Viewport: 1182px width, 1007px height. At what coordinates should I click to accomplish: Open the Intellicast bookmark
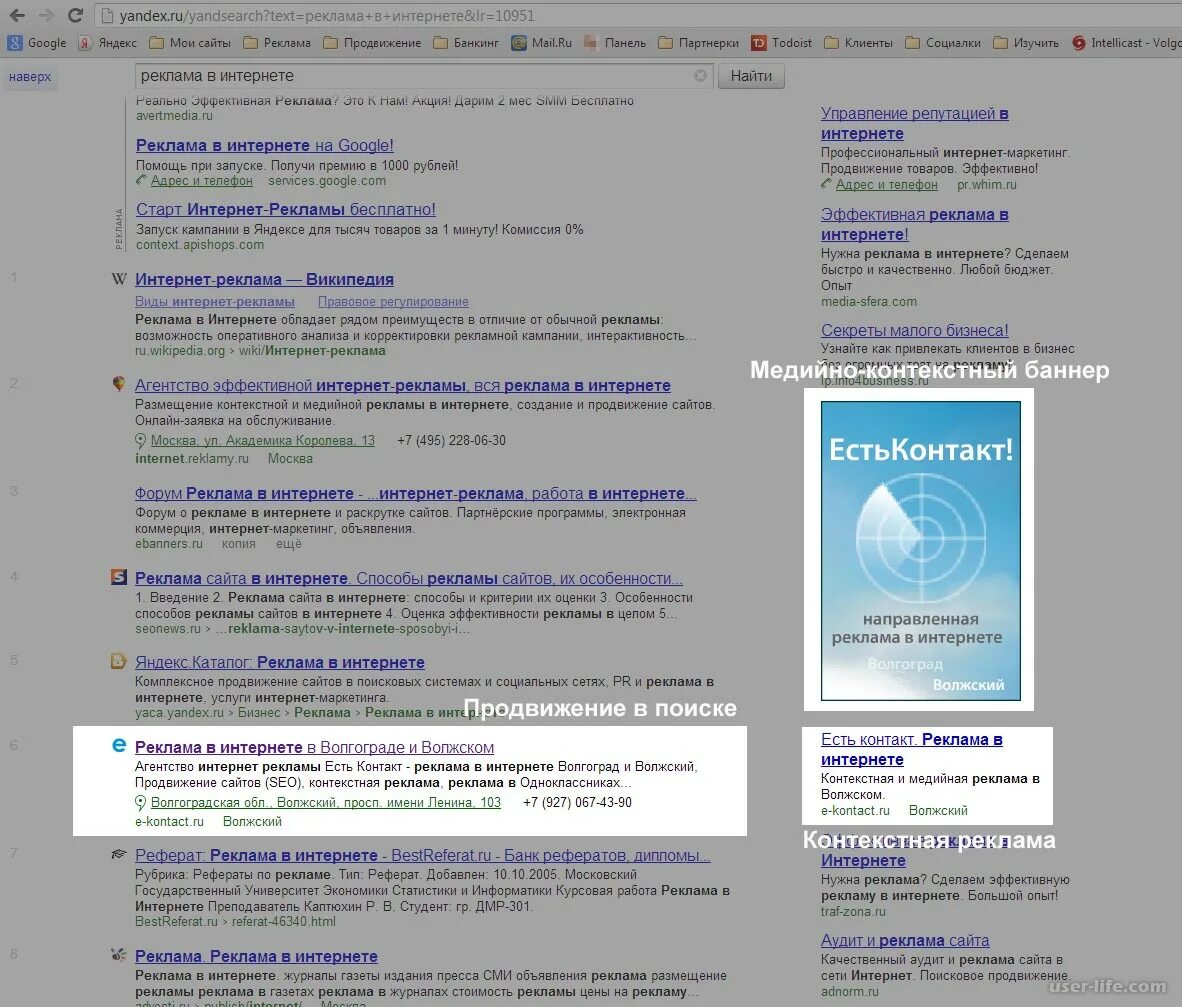[1126, 43]
